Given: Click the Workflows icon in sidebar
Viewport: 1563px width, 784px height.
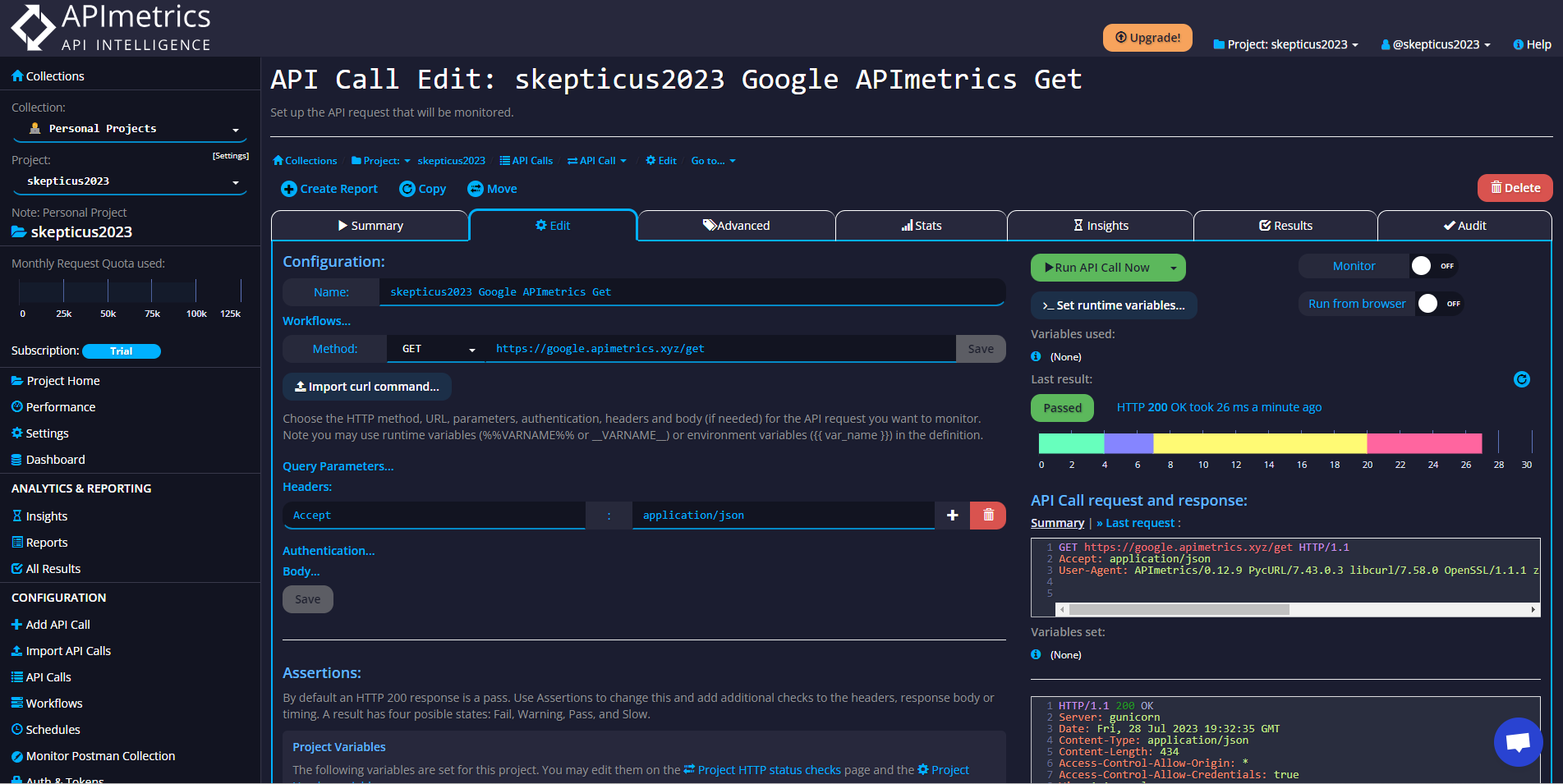Looking at the screenshot, I should 17,703.
